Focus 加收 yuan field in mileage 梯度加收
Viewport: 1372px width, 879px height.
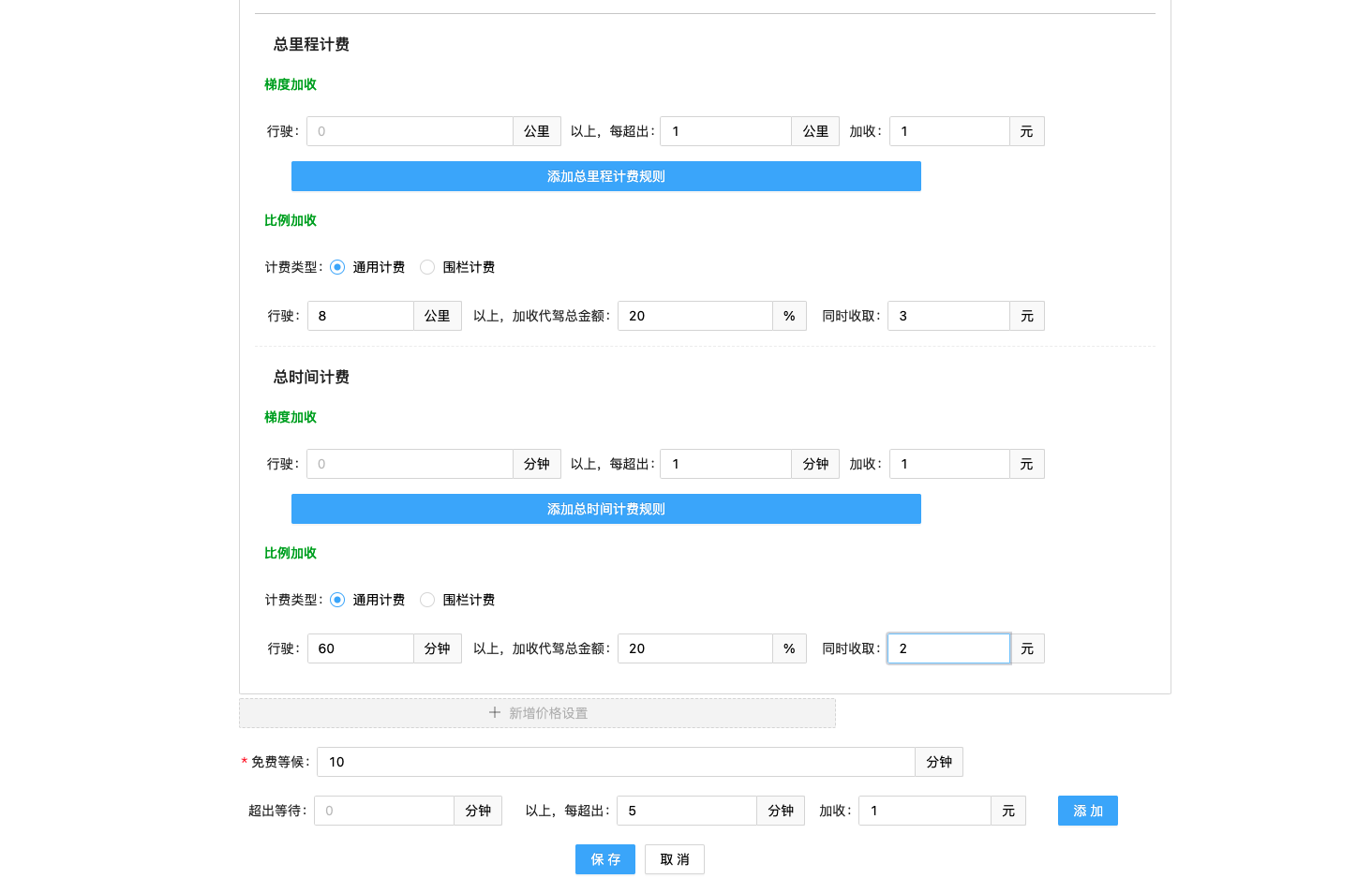point(949,131)
